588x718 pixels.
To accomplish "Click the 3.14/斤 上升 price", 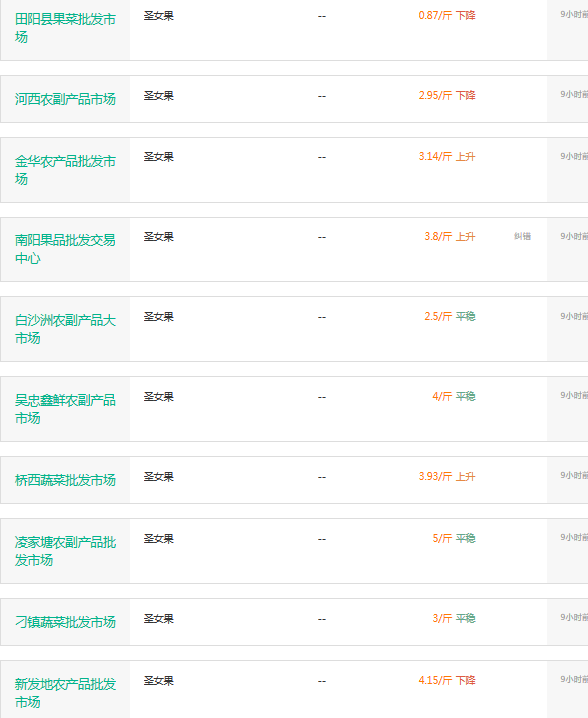I will [x=447, y=157].
